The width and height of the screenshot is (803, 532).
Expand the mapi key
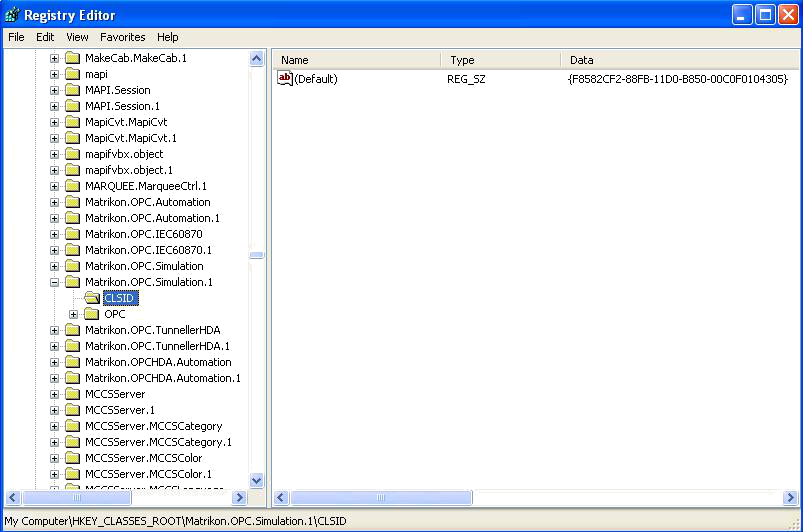[x=54, y=74]
